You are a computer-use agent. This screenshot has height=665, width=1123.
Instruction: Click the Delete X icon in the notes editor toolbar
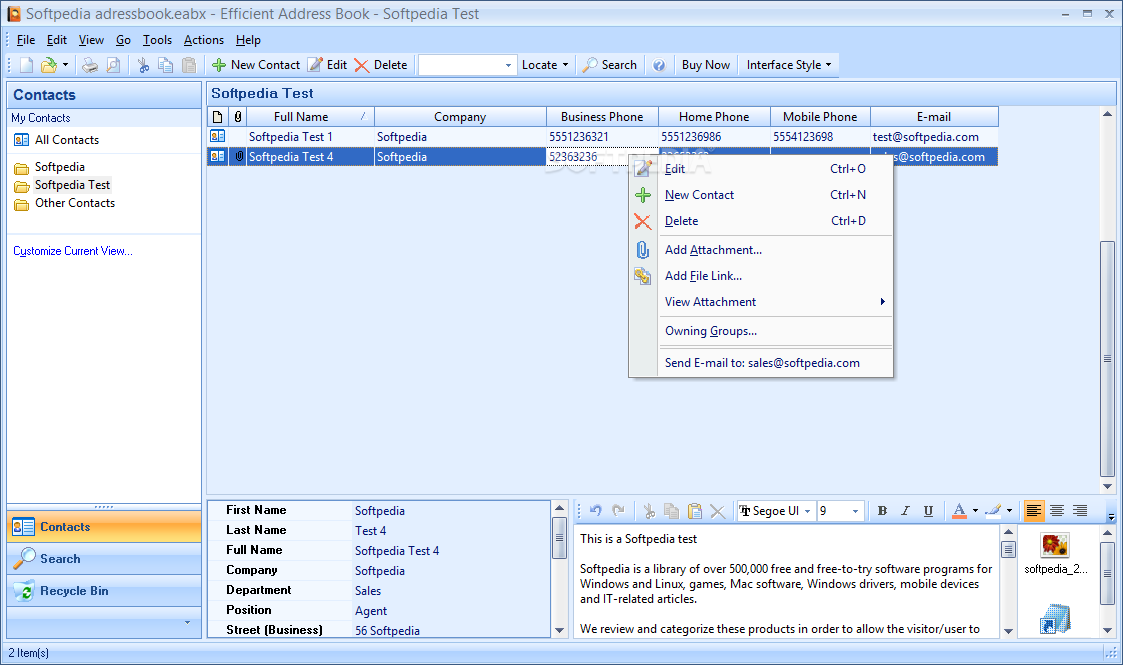[x=717, y=510]
